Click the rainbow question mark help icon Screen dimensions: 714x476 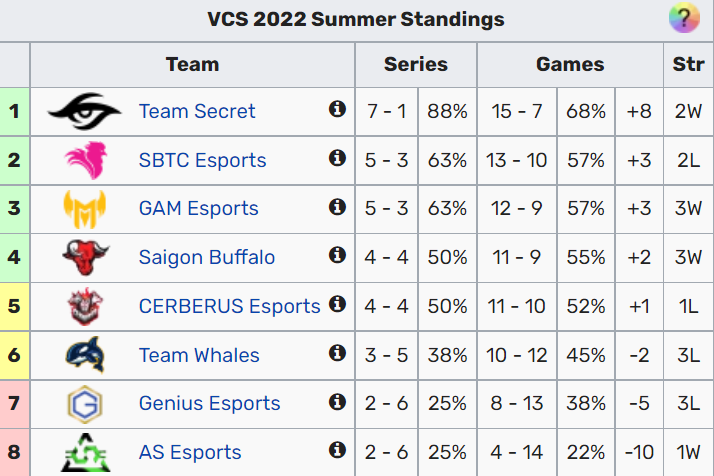(684, 18)
